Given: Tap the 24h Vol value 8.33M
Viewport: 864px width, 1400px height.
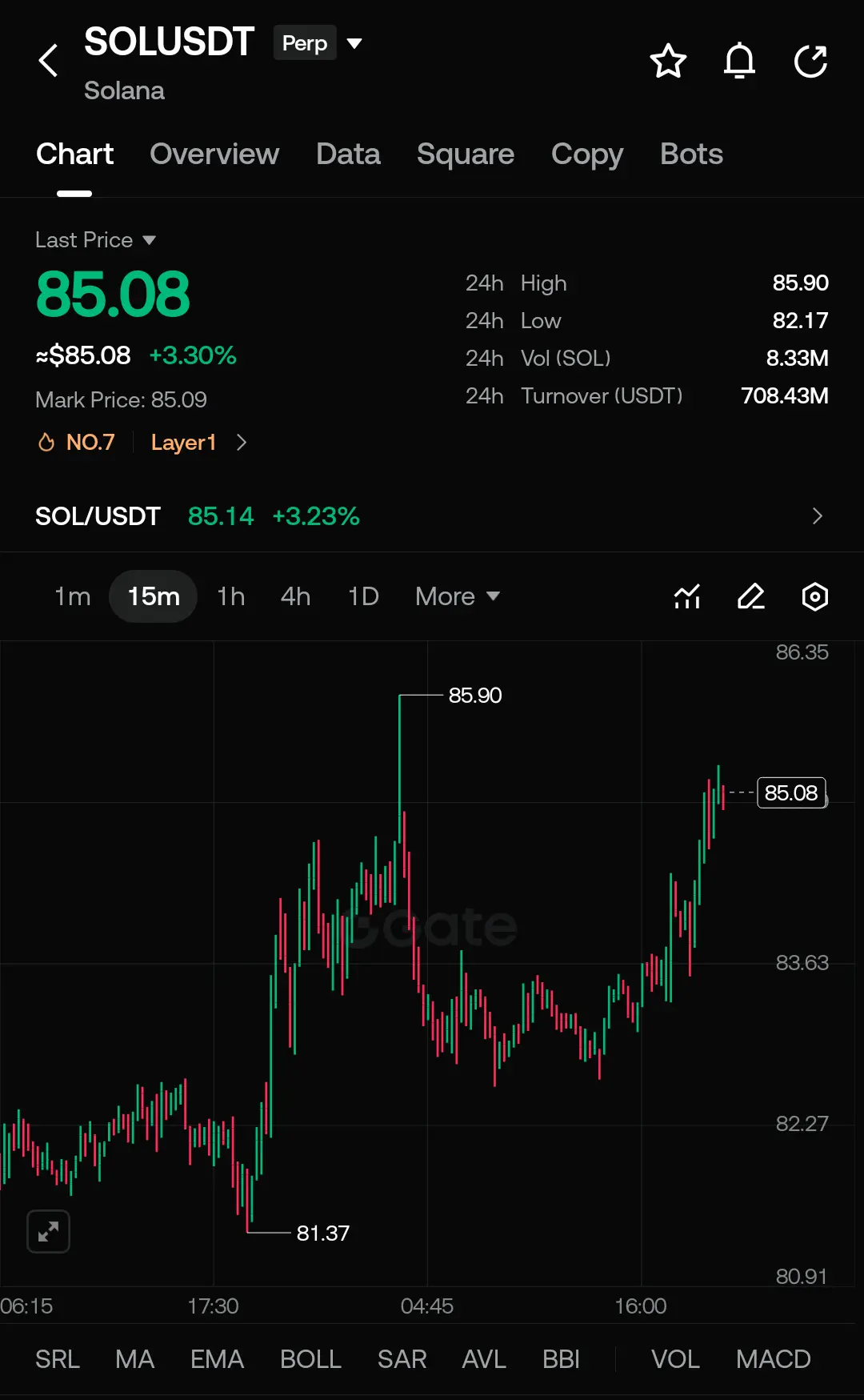Looking at the screenshot, I should tap(798, 358).
